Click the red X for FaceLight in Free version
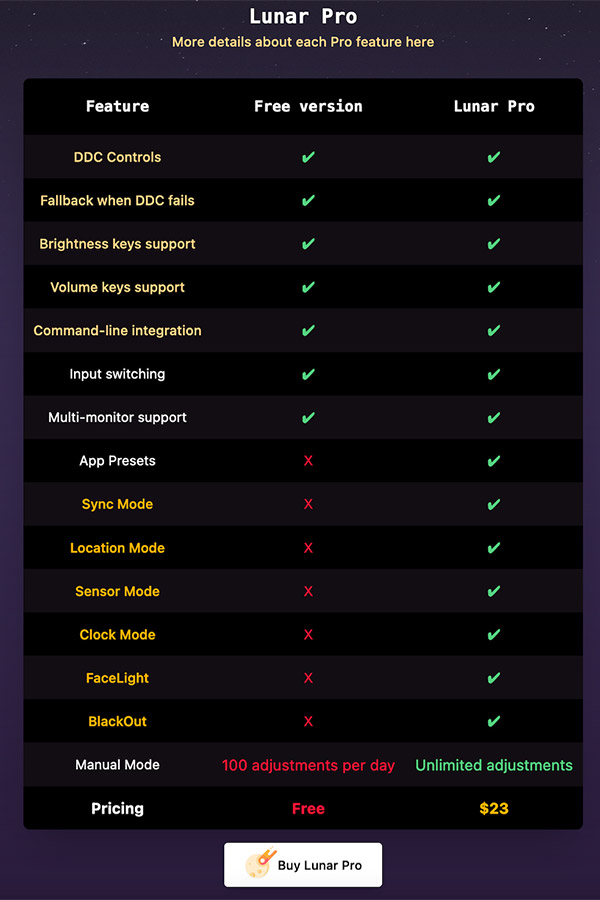 tap(308, 678)
